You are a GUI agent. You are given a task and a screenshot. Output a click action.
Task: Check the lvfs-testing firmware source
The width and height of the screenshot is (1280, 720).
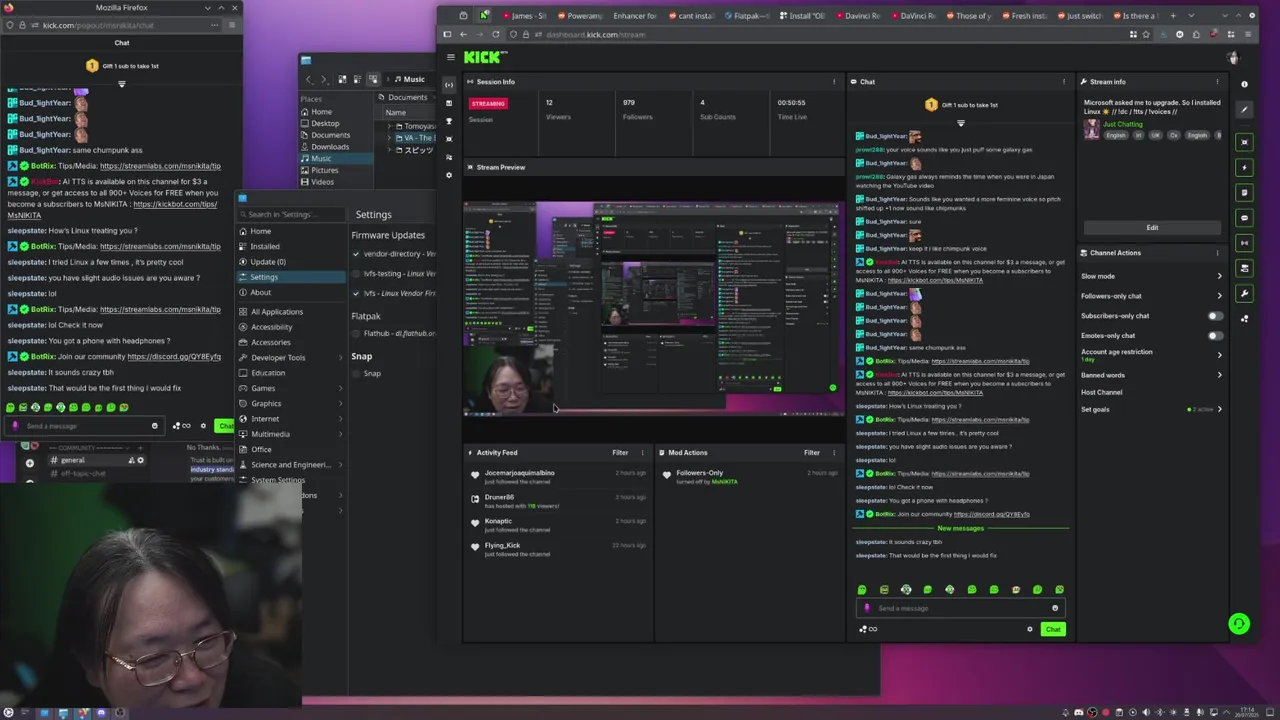click(x=355, y=274)
